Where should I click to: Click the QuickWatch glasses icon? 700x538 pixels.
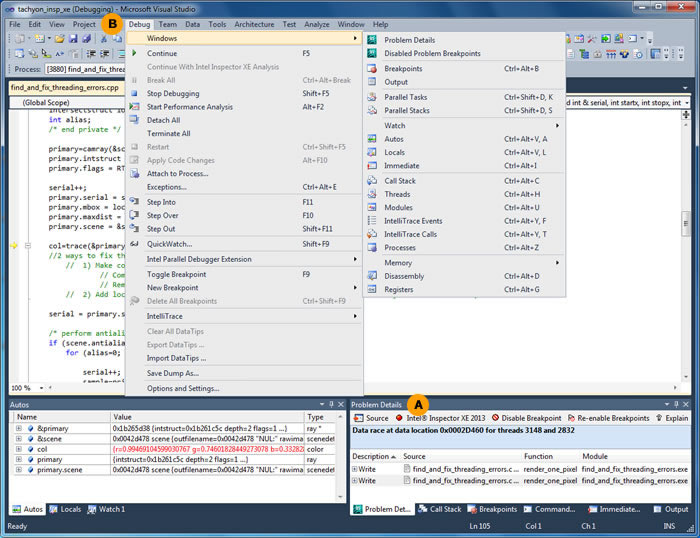pyautogui.click(x=134, y=243)
